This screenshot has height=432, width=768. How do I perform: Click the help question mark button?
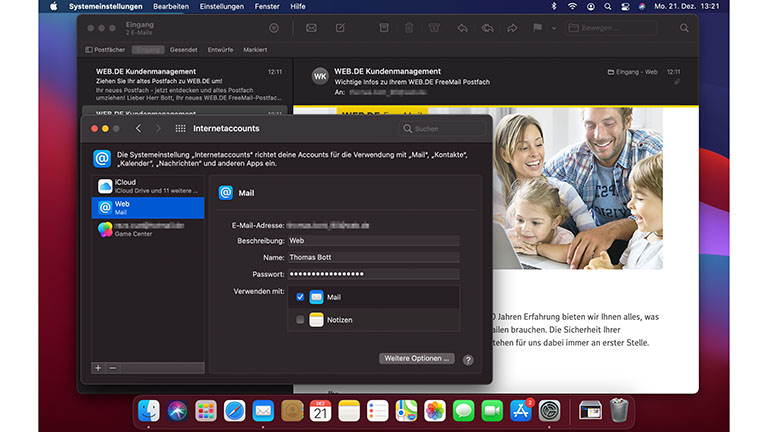pos(468,359)
